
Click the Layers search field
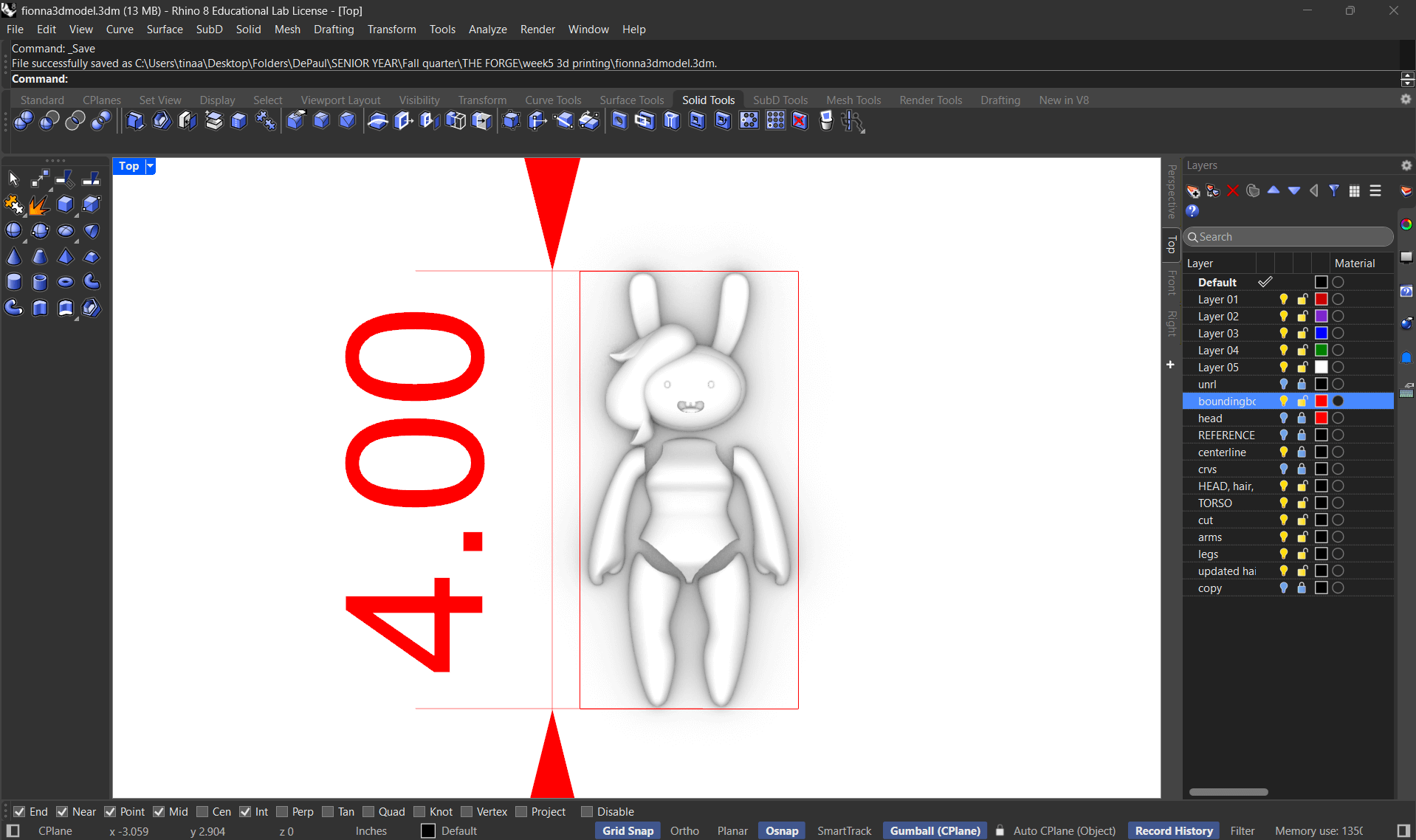pos(1288,237)
